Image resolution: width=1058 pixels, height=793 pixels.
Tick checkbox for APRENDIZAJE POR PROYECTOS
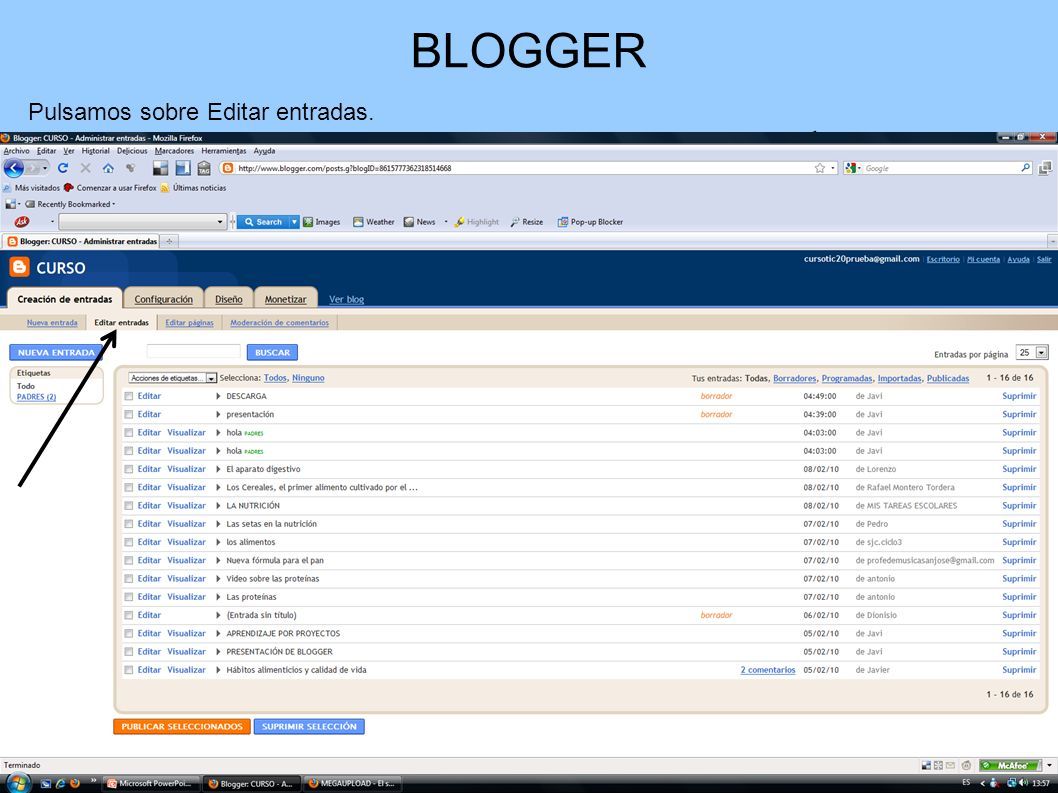(x=128, y=633)
